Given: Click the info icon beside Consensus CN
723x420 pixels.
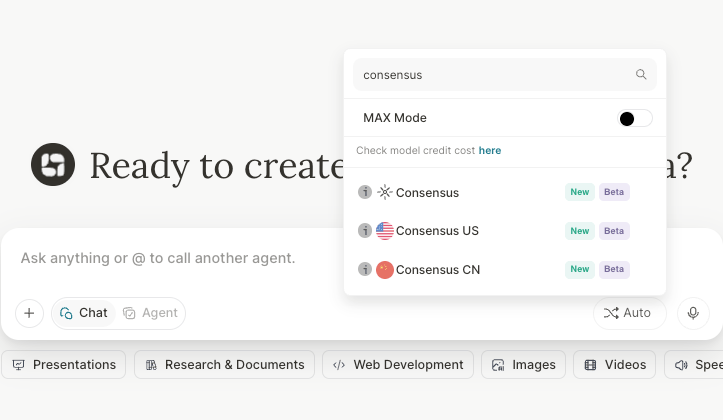Looking at the screenshot, I should 365,269.
